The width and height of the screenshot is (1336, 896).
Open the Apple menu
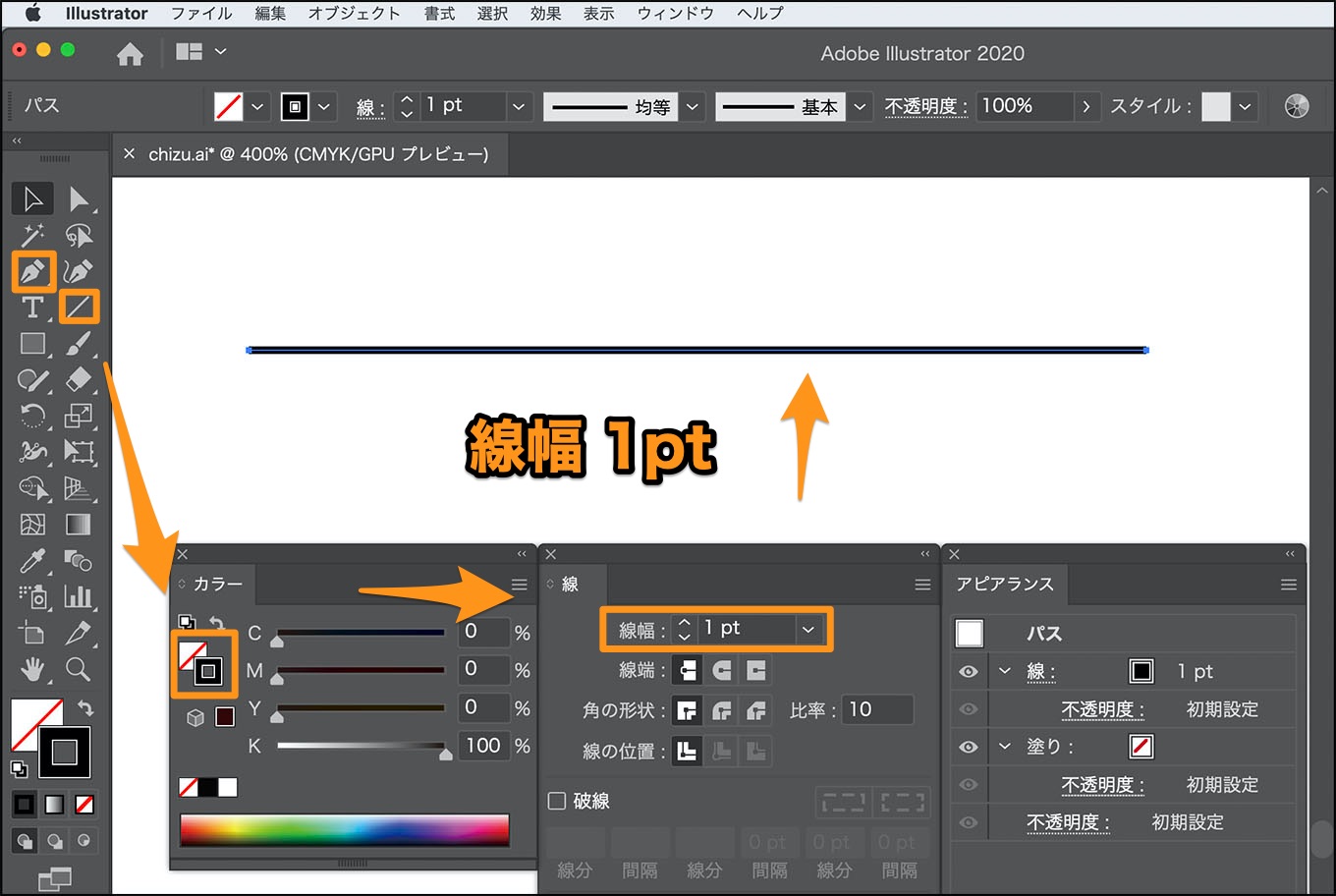tap(32, 13)
